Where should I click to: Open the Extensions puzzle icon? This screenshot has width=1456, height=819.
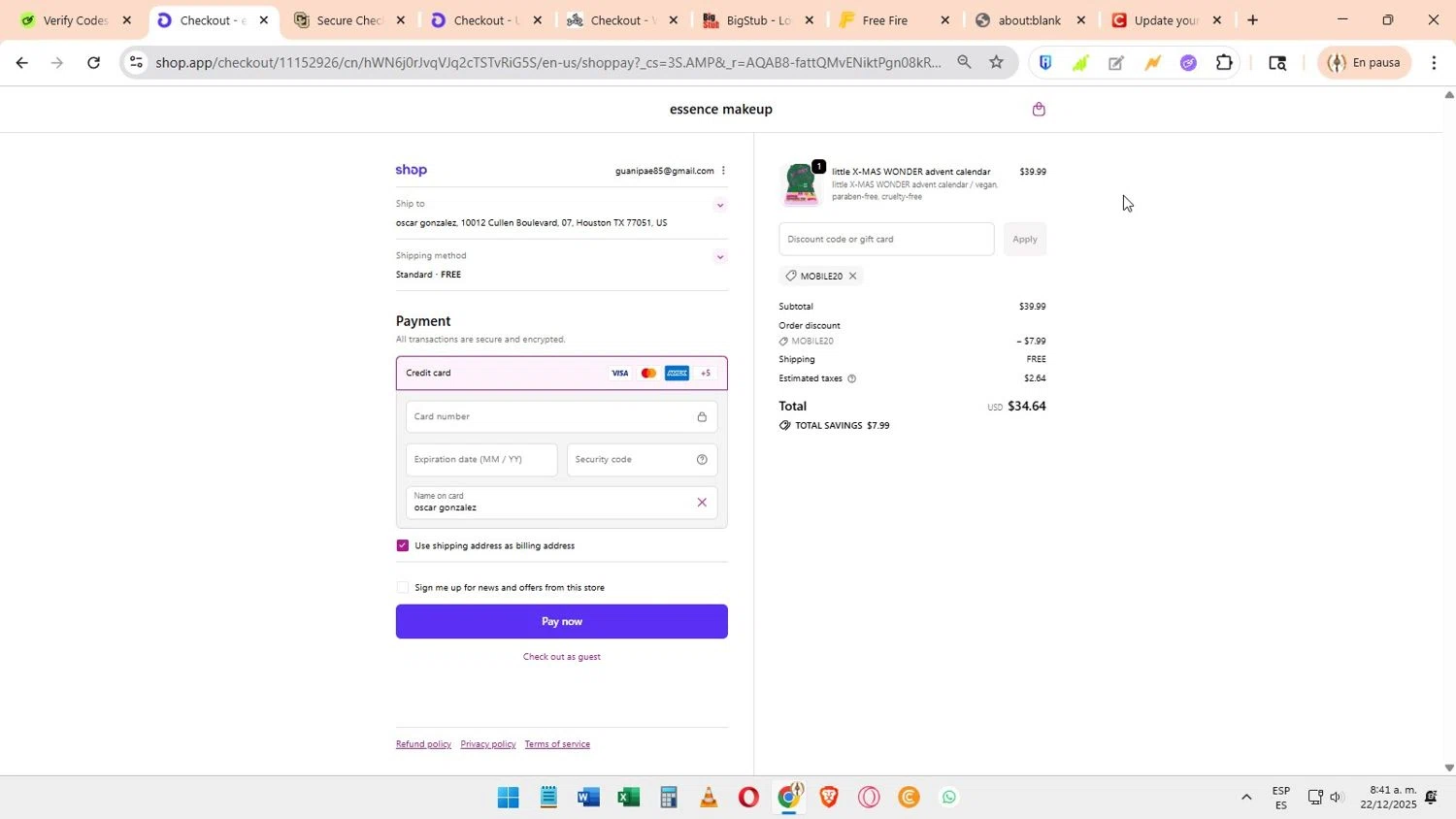click(1224, 63)
